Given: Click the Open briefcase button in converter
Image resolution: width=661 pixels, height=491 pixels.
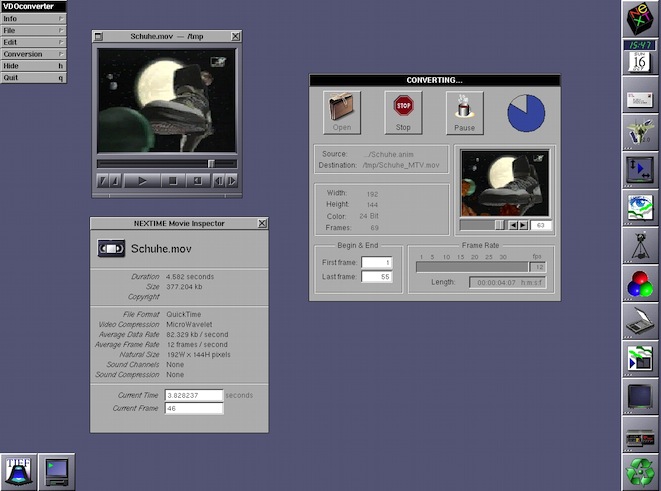Looking at the screenshot, I should coord(342,113).
